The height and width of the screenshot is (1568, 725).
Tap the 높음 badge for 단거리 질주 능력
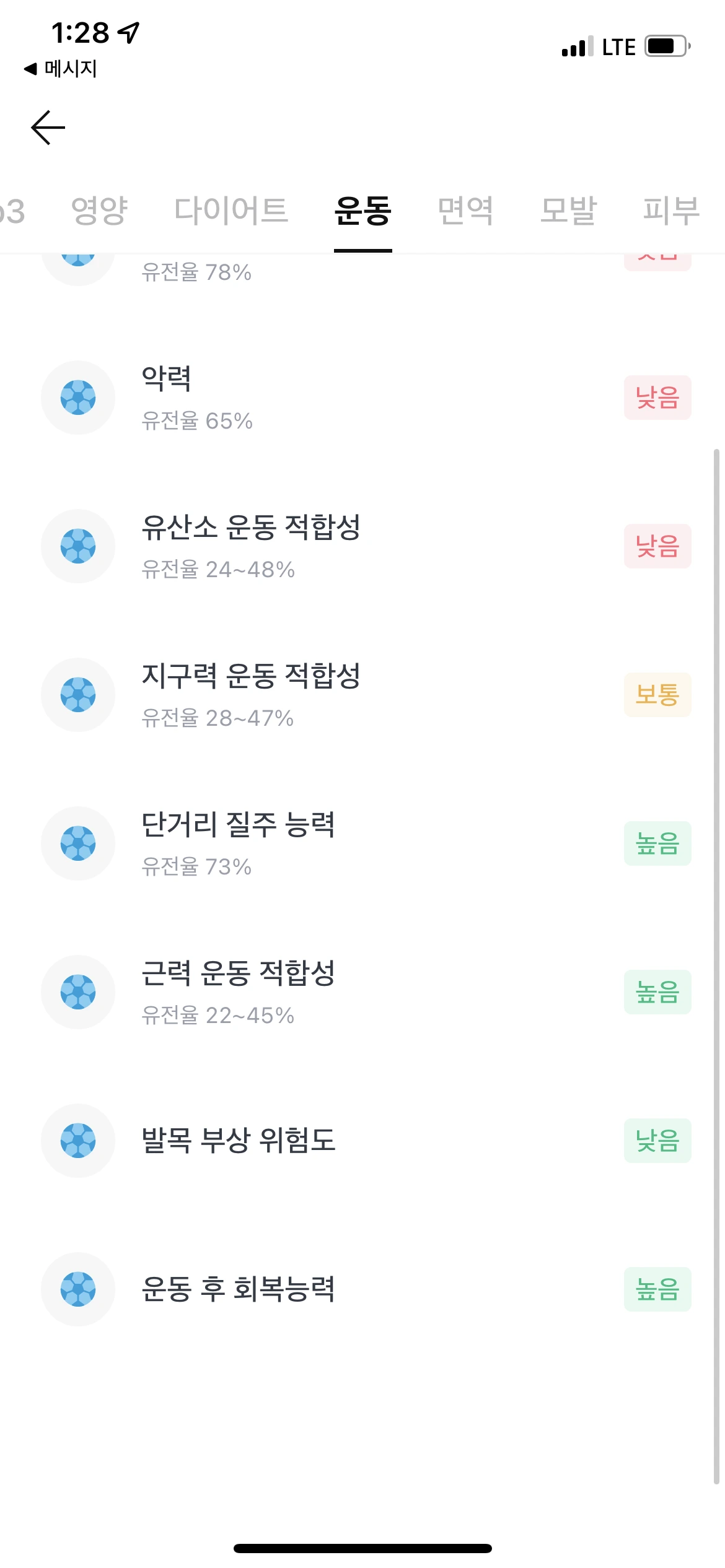(x=657, y=843)
